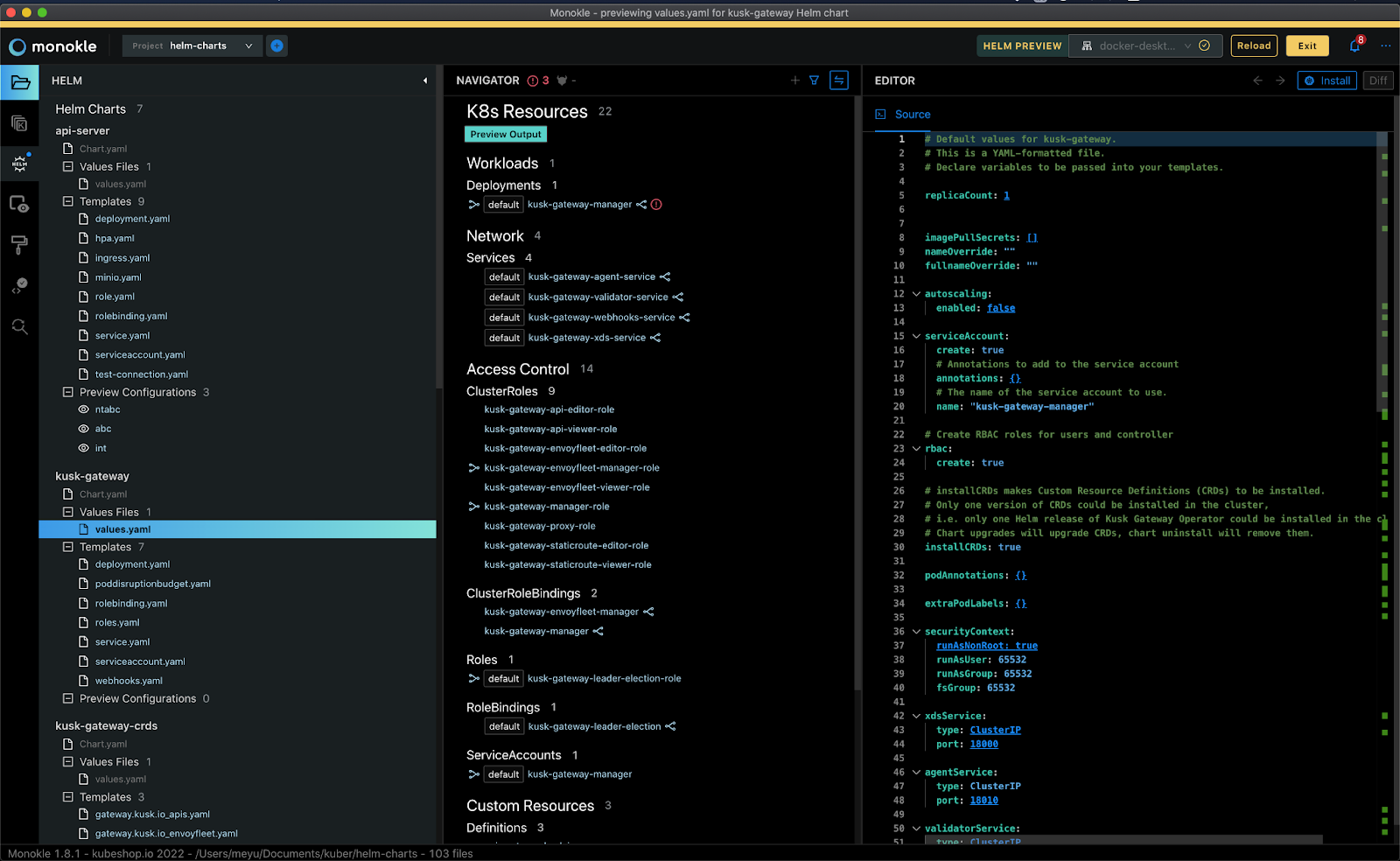Collapse kusk-gateway-crds Templates 3 section
Viewport: 1400px width, 861px height.
(67, 797)
